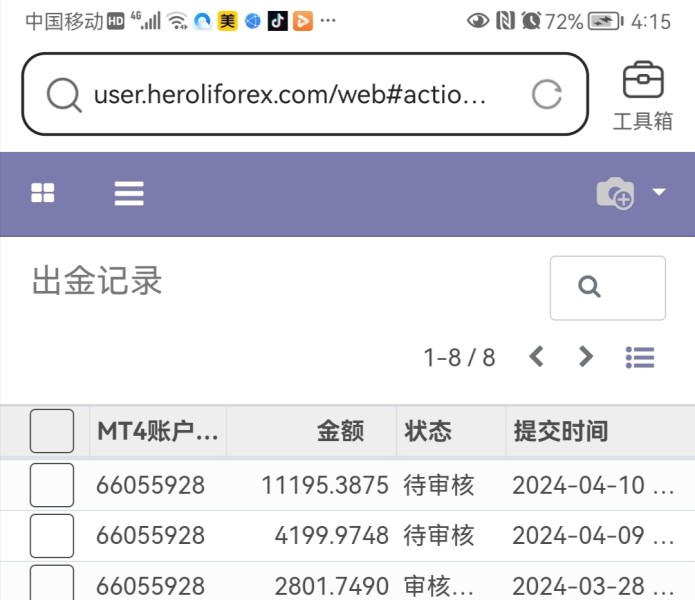Expand the user account dropdown arrow
Image resolution: width=695 pixels, height=600 pixels.
tap(659, 191)
